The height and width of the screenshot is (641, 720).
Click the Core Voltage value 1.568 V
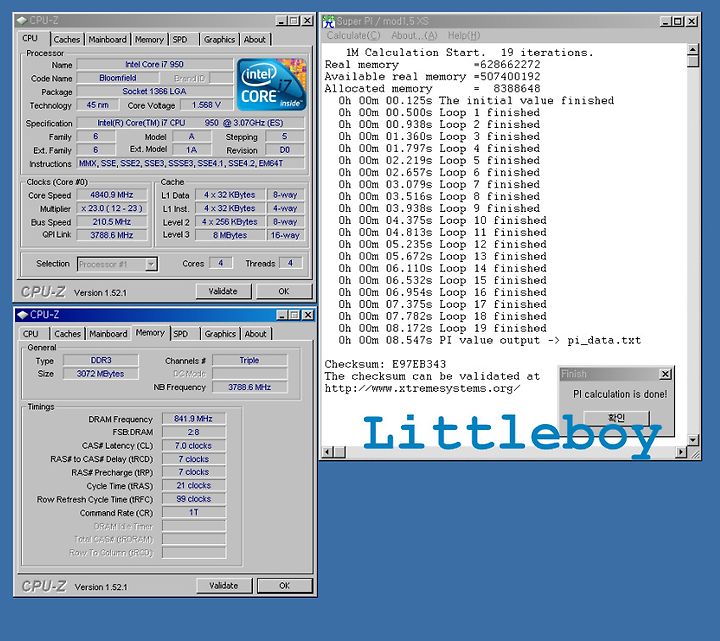pyautogui.click(x=206, y=105)
